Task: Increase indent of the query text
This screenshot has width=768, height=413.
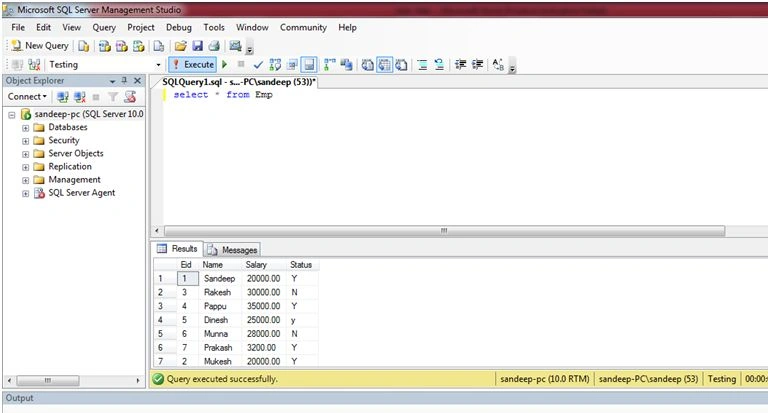Action: (x=477, y=65)
